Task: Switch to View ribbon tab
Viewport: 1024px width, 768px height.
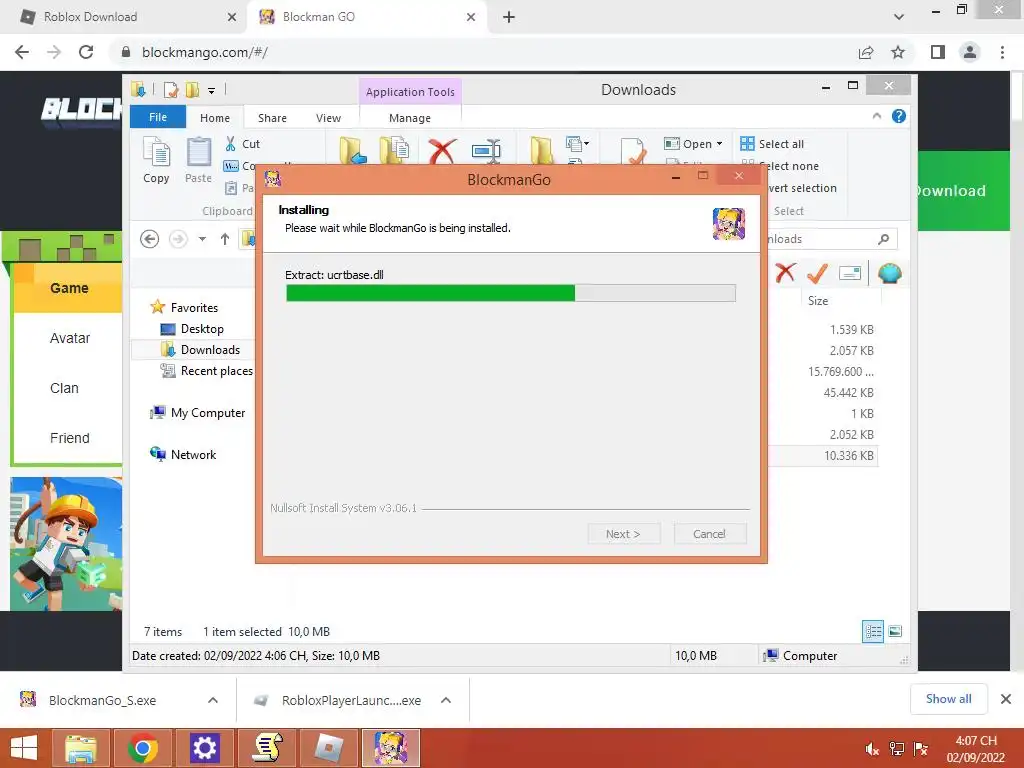Action: coord(328,118)
